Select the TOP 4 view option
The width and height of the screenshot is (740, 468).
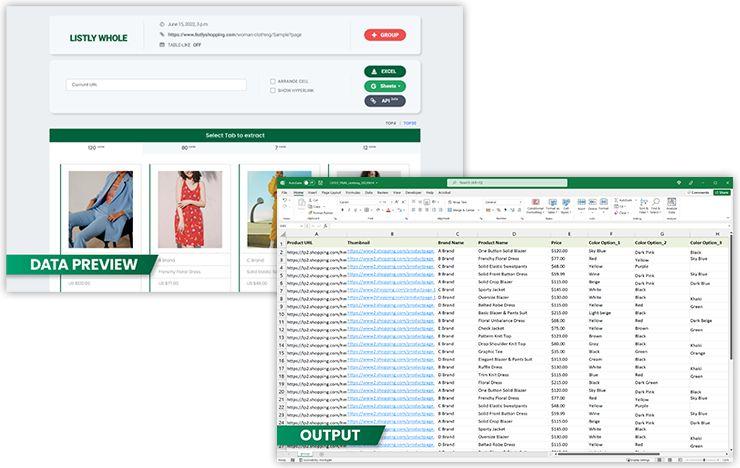click(x=391, y=123)
